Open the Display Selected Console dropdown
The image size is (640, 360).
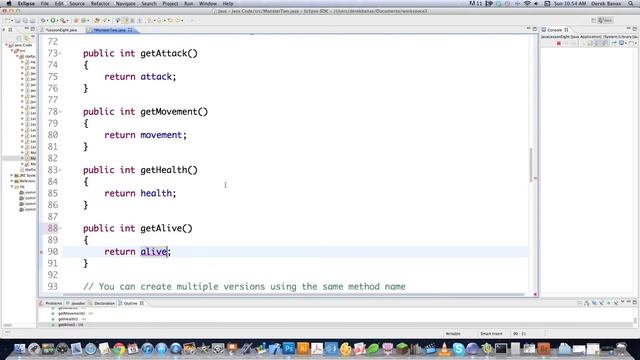pyautogui.click(x=626, y=43)
